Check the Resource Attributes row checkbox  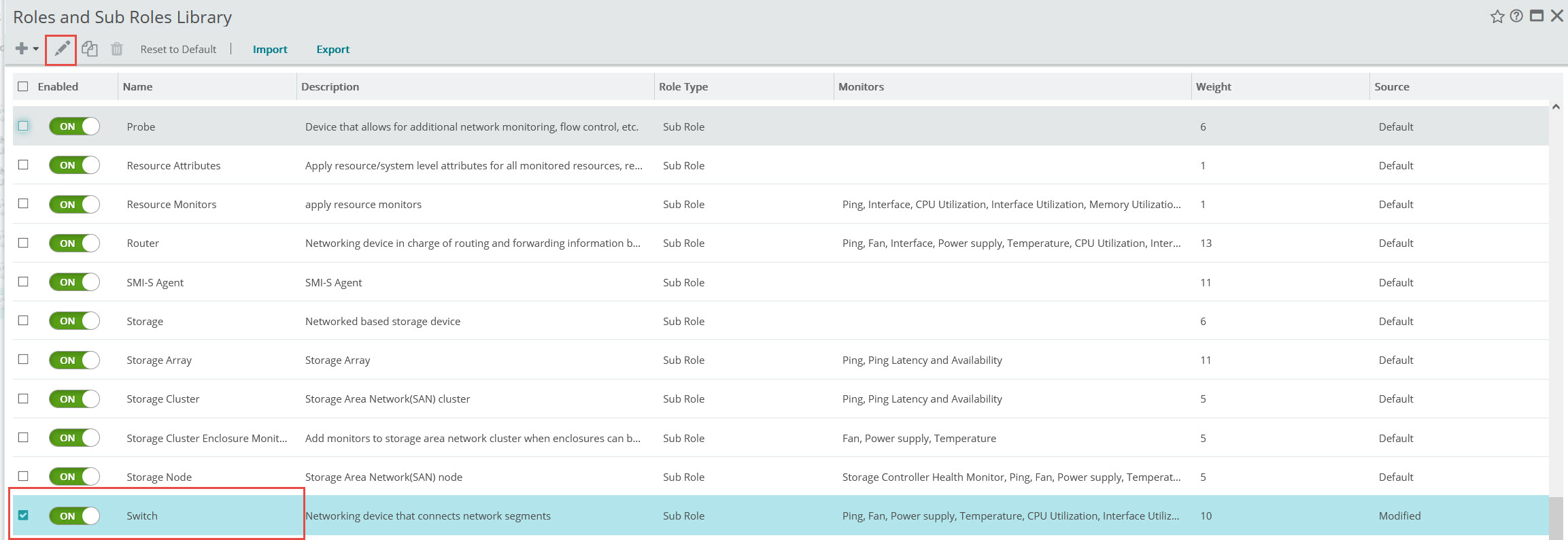[x=23, y=165]
